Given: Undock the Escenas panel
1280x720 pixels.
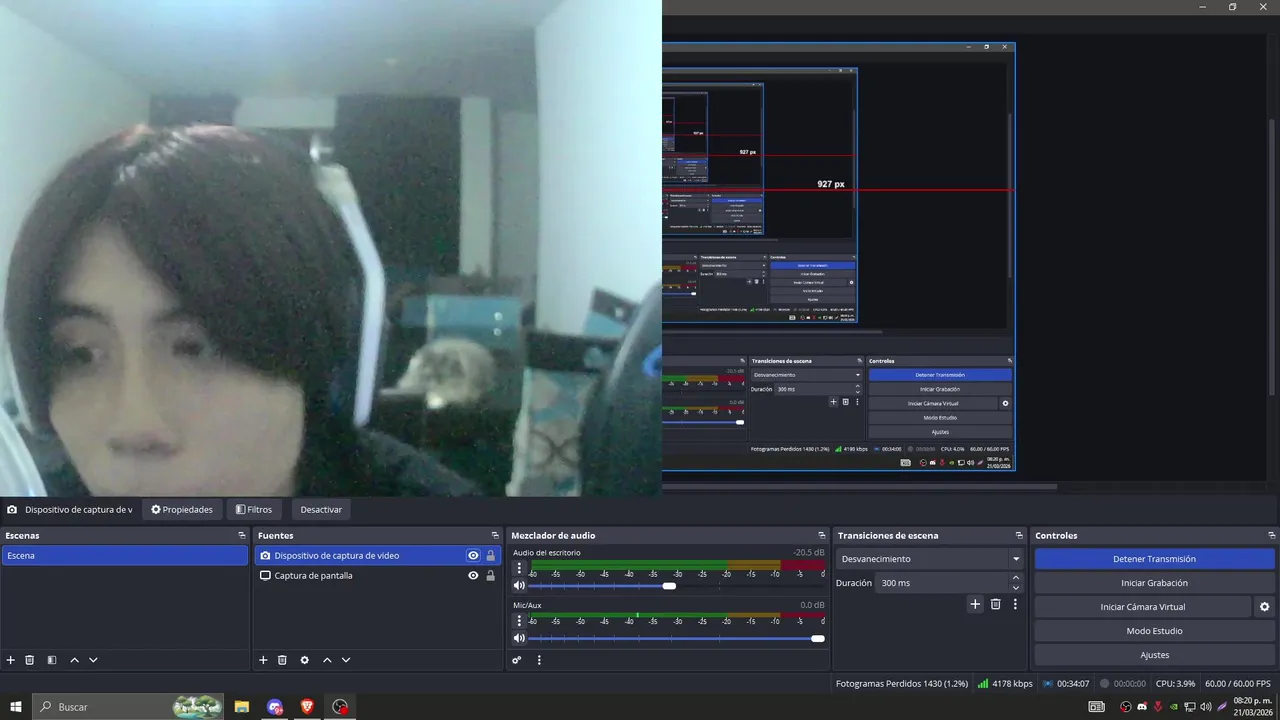Looking at the screenshot, I should point(241,536).
